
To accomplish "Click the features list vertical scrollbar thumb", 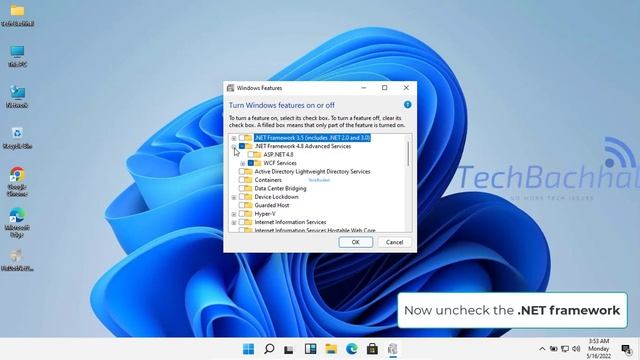I will (408, 154).
